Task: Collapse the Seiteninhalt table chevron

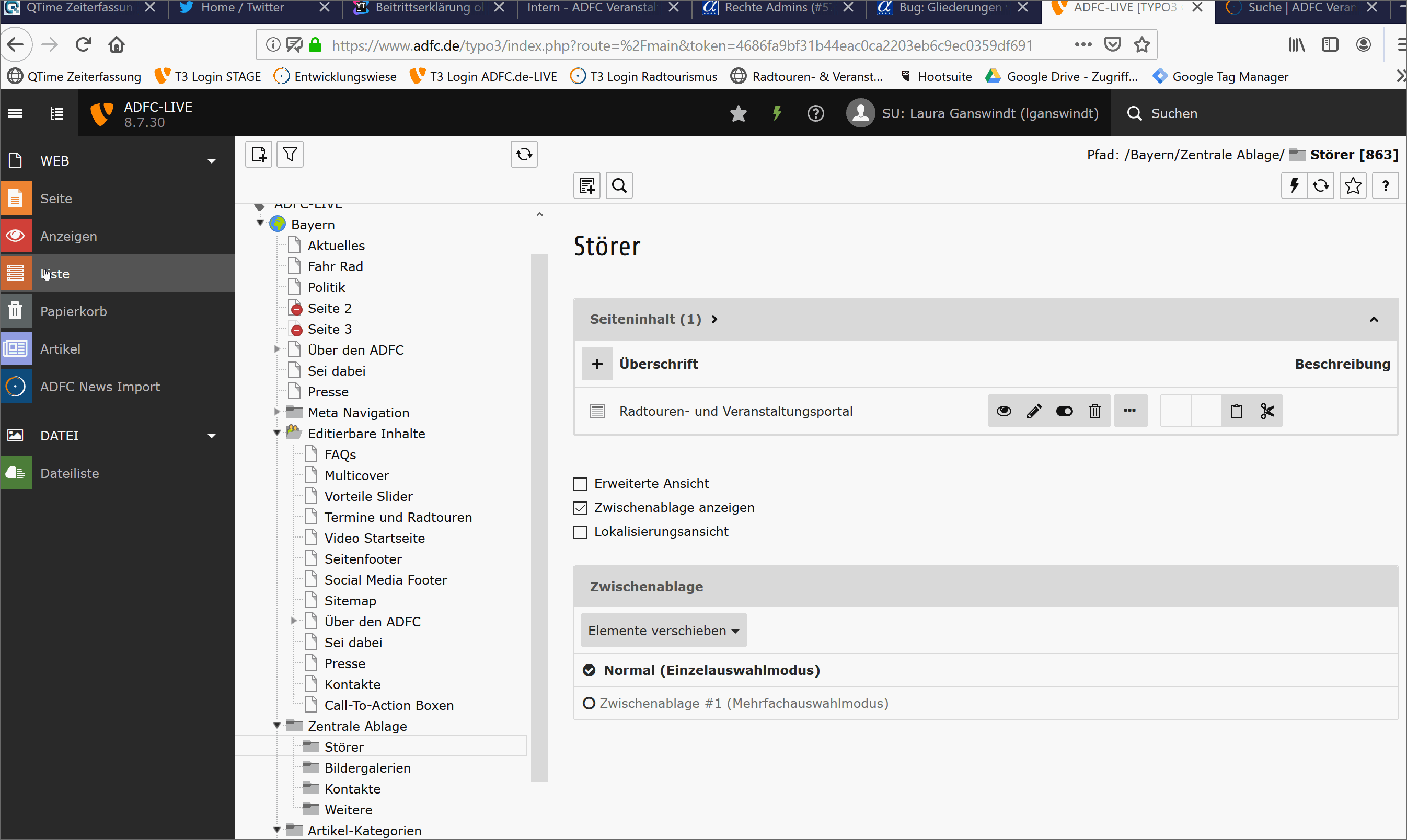Action: (1374, 319)
